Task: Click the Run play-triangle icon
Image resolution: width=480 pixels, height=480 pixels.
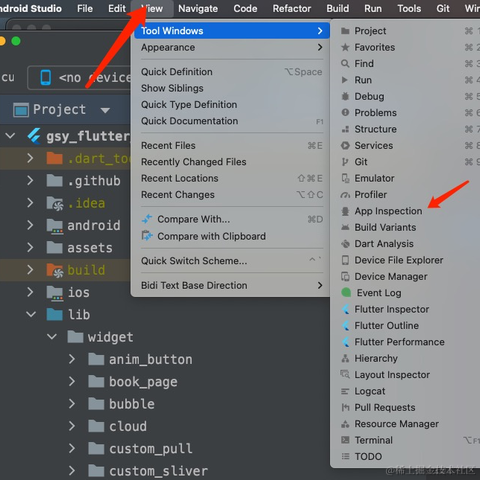Action: 345,80
